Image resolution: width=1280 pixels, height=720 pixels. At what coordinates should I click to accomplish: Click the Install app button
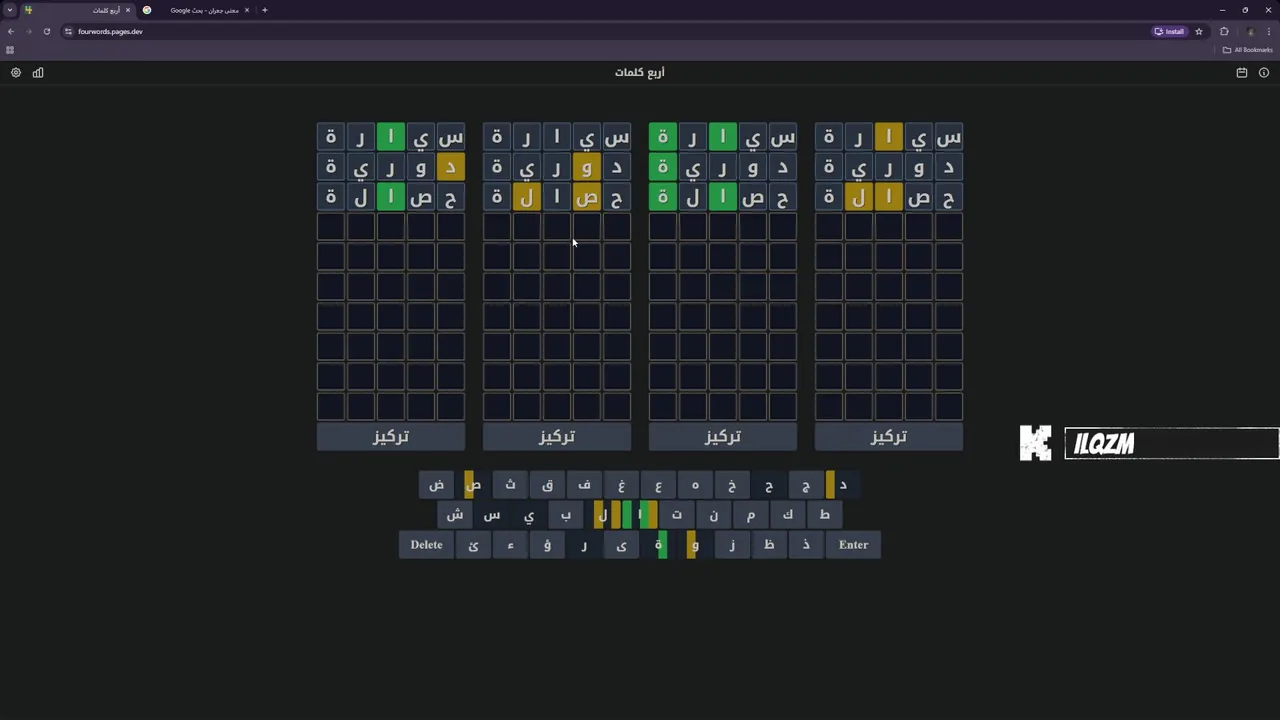click(x=1170, y=31)
